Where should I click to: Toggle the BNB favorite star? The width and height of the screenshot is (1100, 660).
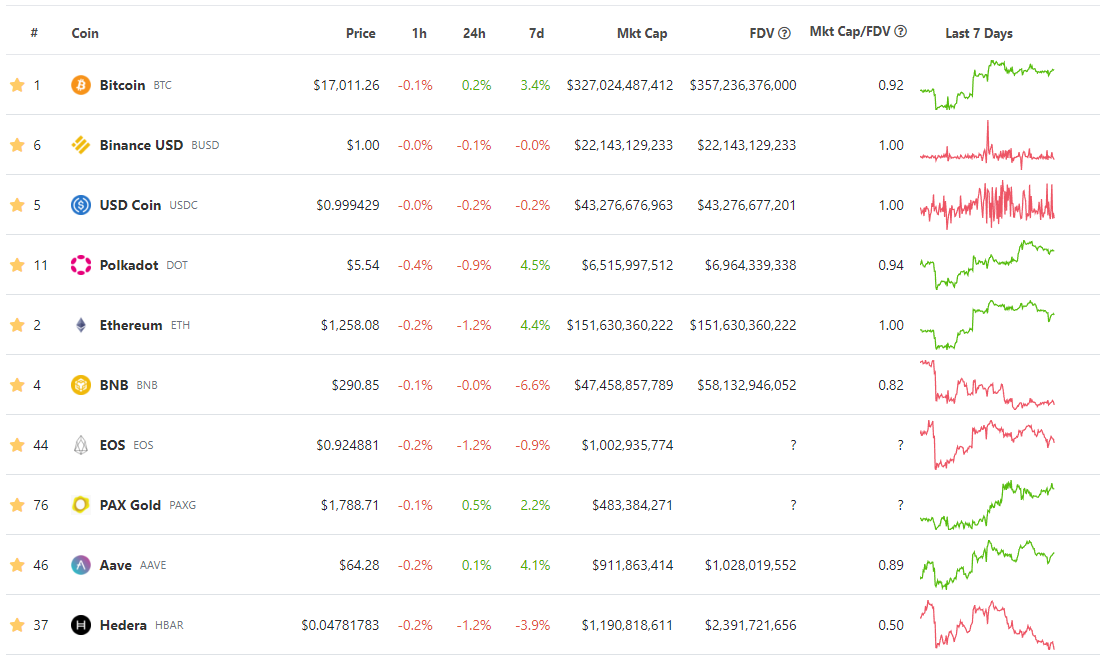coord(18,385)
